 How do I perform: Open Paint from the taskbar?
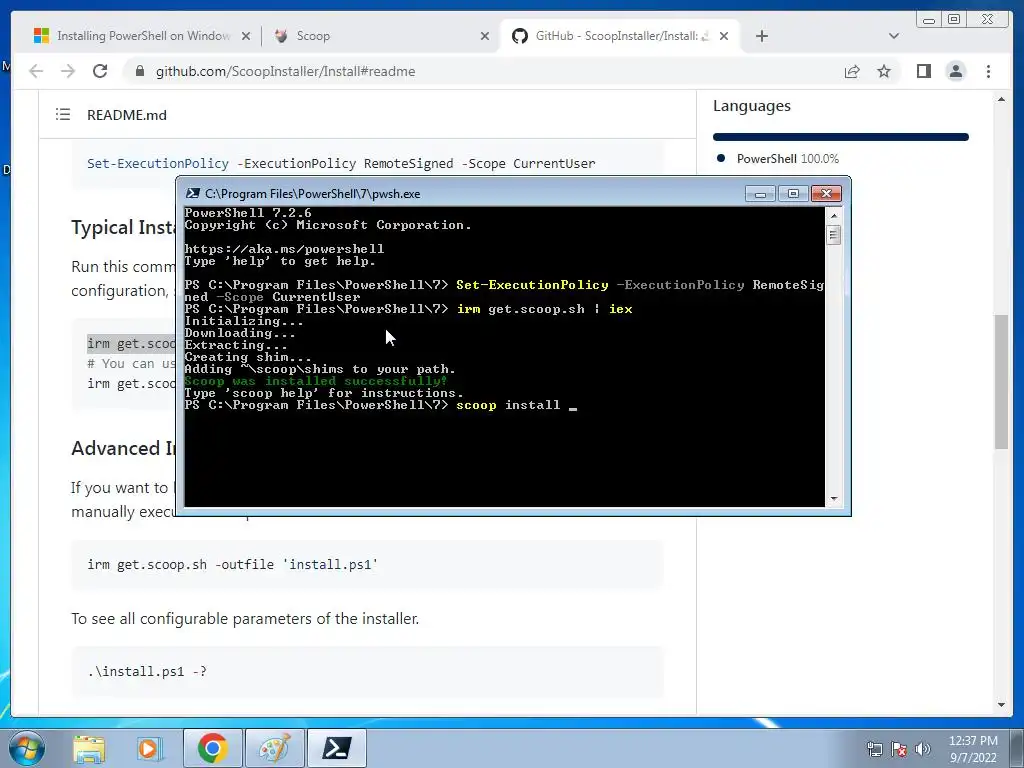(274, 748)
